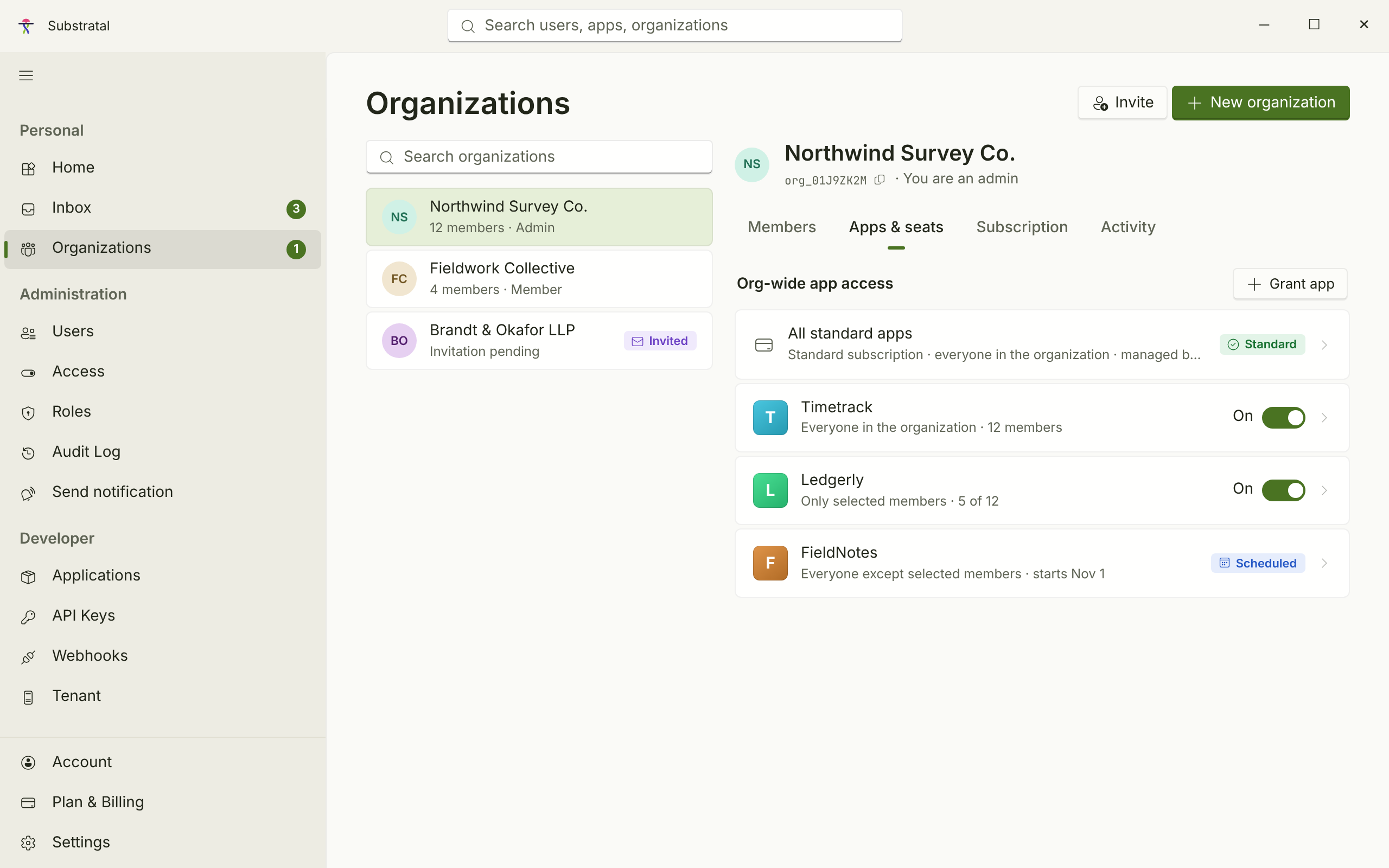
Task: Go to Home in sidebar
Action: pos(162,168)
